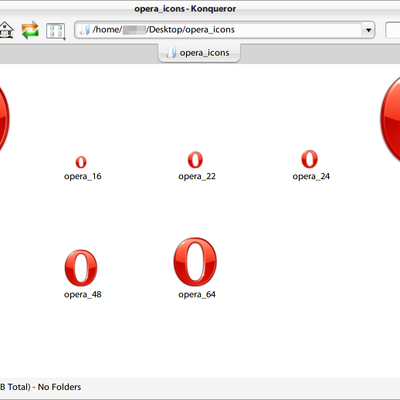
Task: Click the large Opera icon at right edge
Action: pos(390,118)
